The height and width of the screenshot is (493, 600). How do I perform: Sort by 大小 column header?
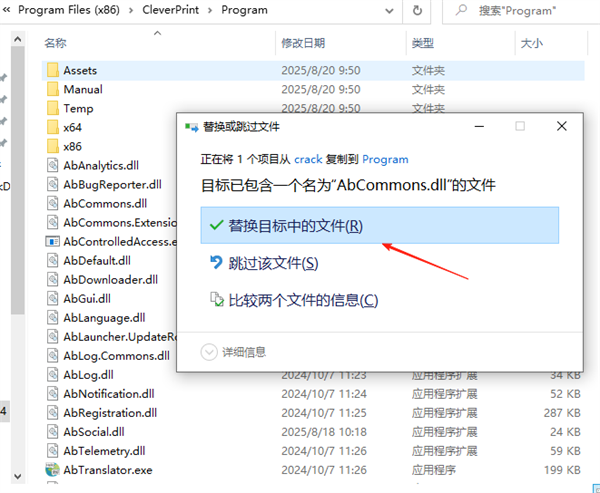click(532, 43)
